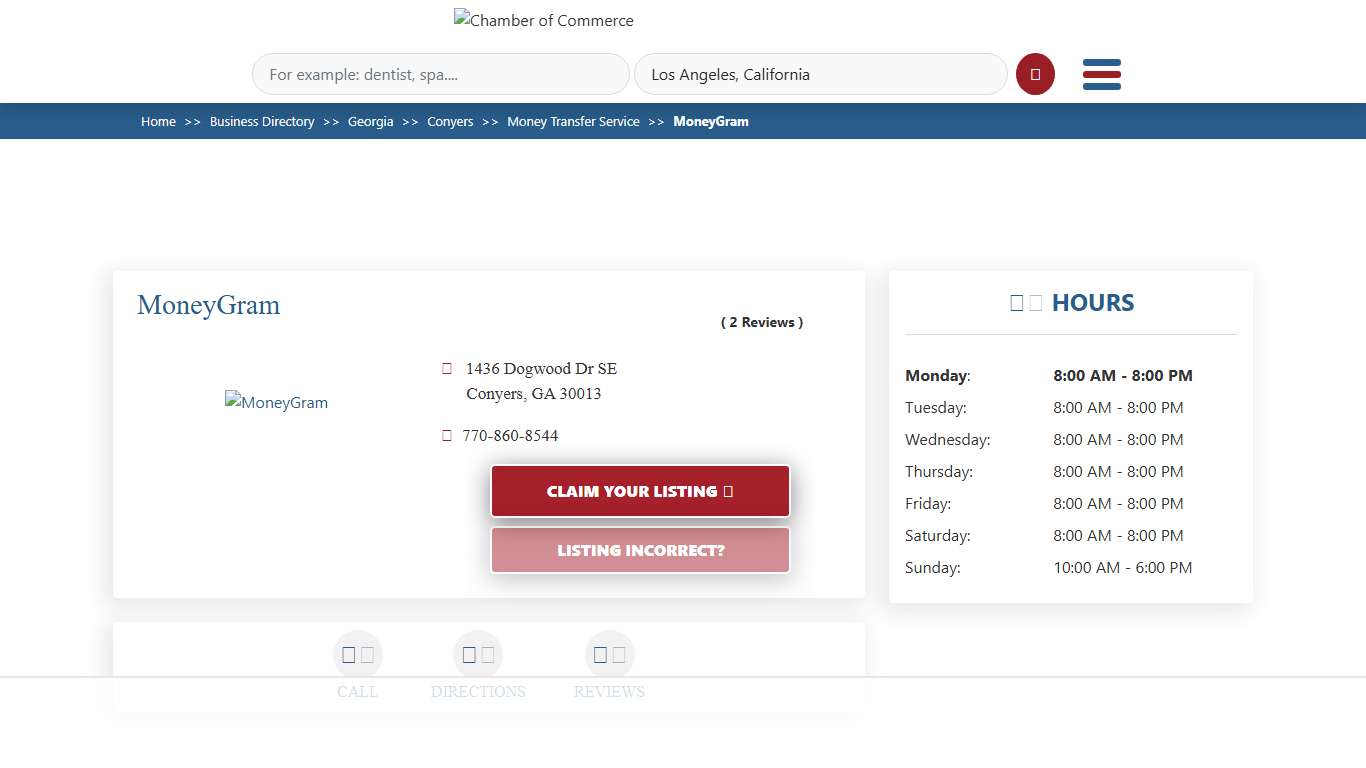The width and height of the screenshot is (1366, 768).
Task: Open the hamburger navigation menu
Action: 1101,74
